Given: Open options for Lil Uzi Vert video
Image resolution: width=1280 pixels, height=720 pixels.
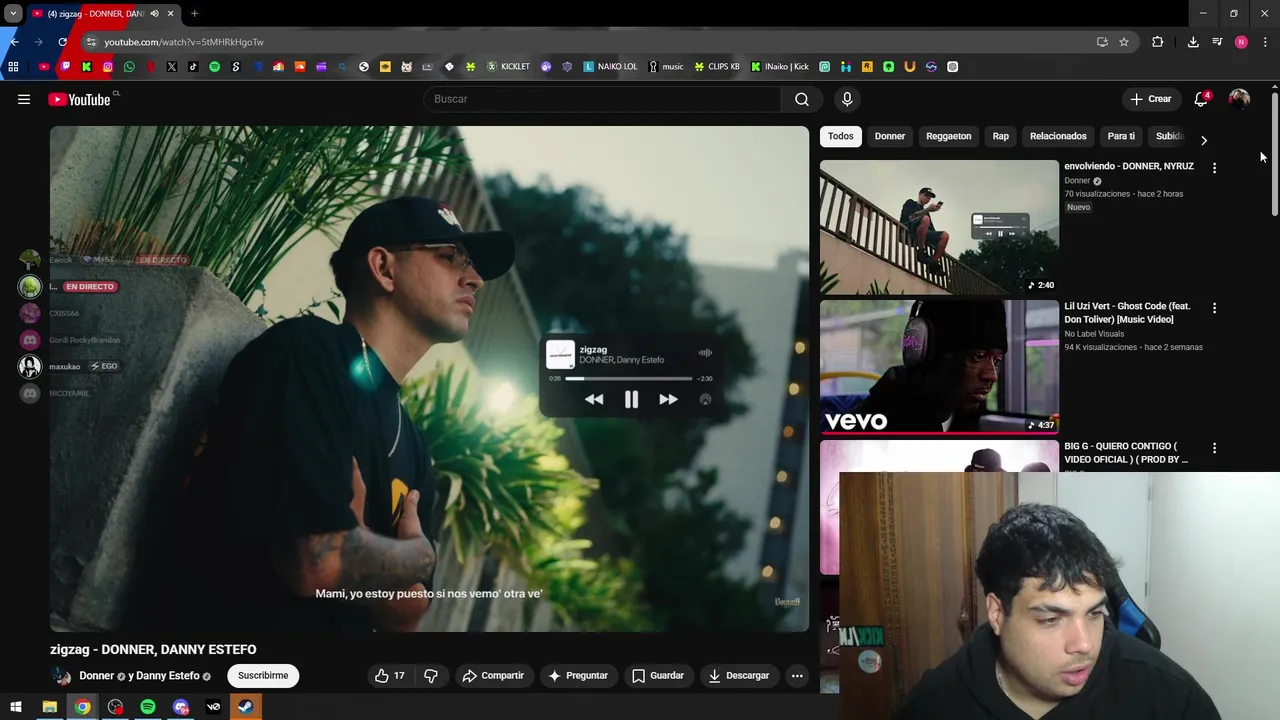Looking at the screenshot, I should click(x=1214, y=308).
